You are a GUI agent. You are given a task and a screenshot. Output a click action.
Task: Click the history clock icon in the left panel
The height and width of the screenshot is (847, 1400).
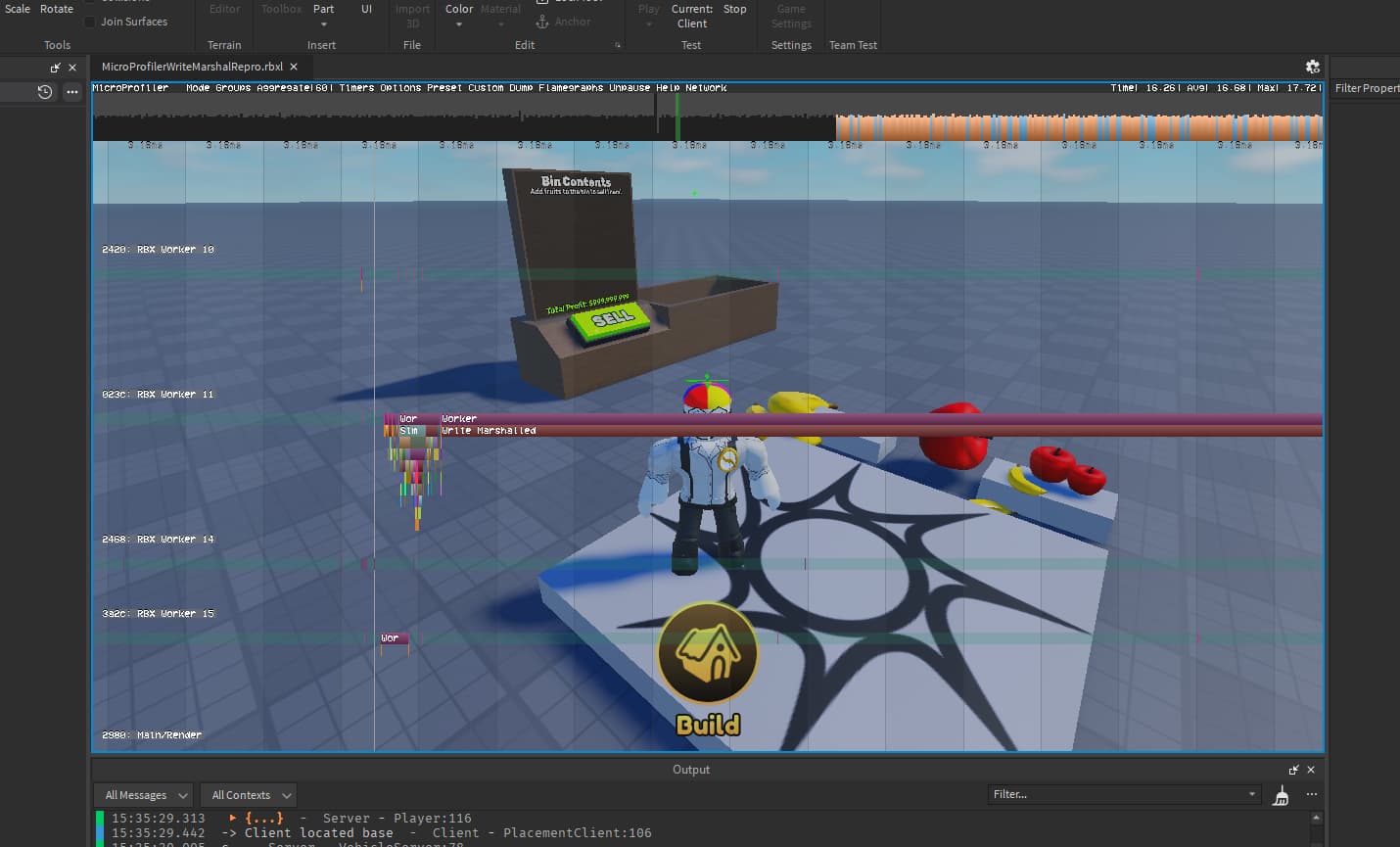tap(45, 92)
